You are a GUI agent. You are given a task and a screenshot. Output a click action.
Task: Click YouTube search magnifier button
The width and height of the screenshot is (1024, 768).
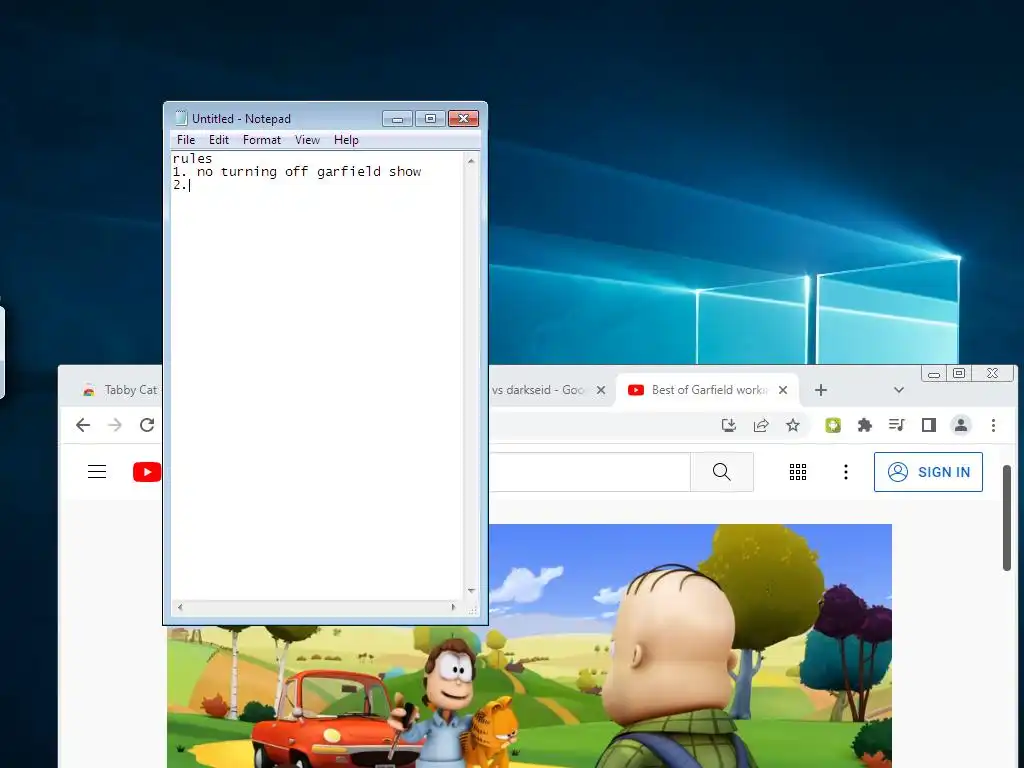[722, 472]
